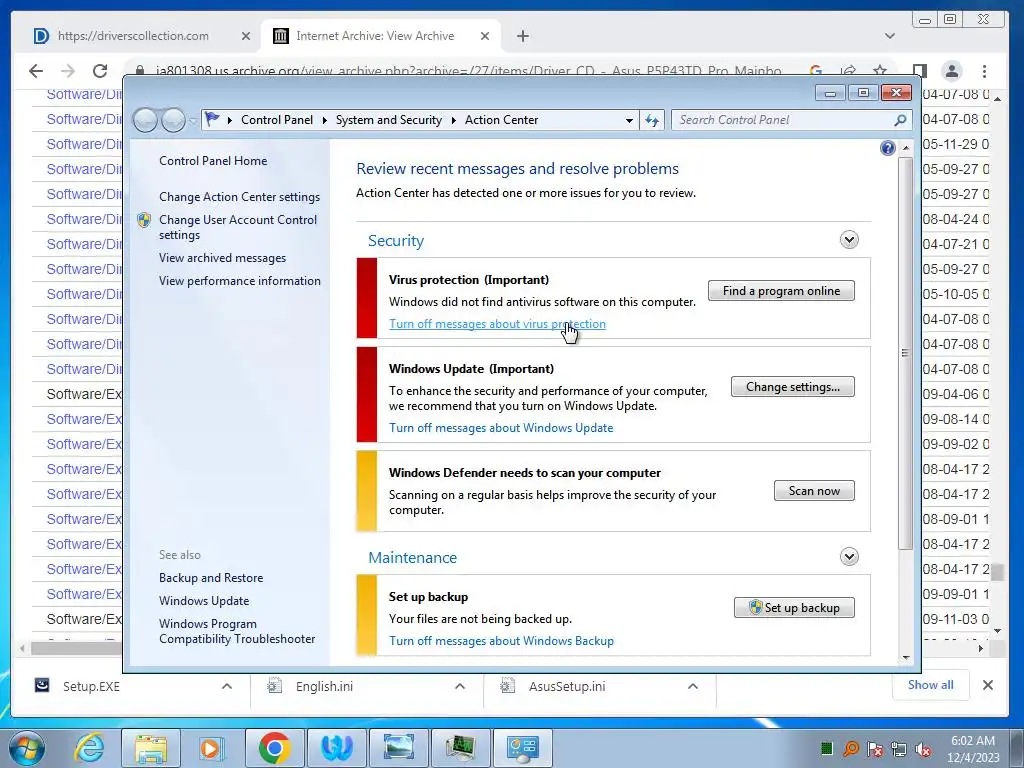Expand the breadcrumb arrow after Control Panel
The image size is (1024, 768).
click(x=325, y=120)
